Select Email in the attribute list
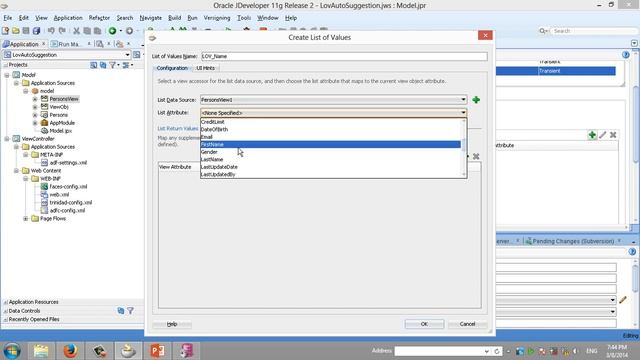The height and width of the screenshot is (360, 640). click(x=330, y=137)
